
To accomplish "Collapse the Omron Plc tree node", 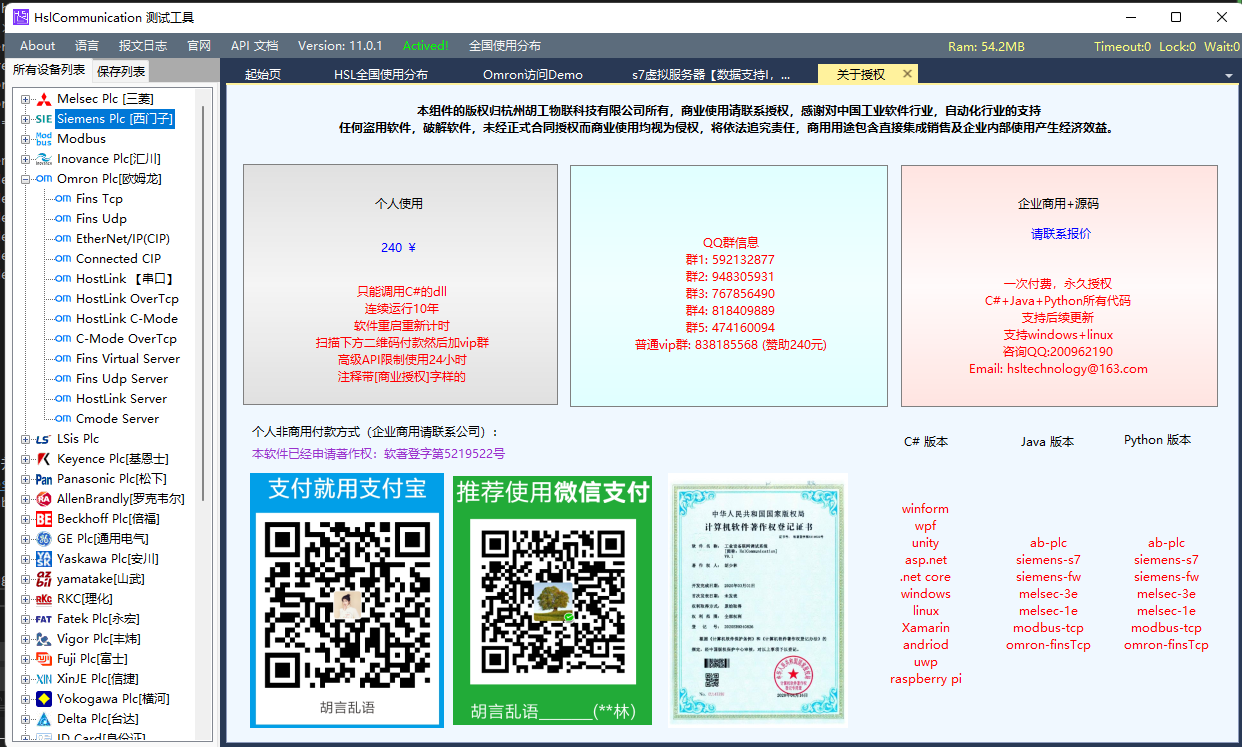I will (x=26, y=179).
